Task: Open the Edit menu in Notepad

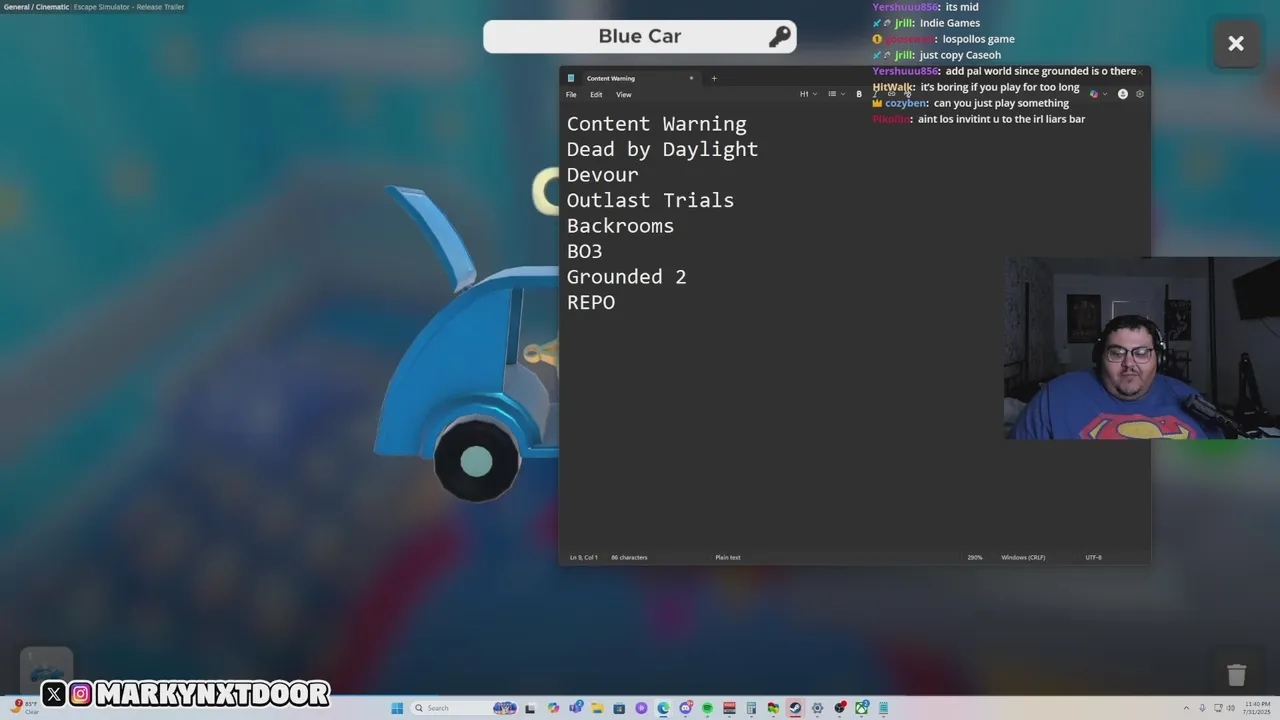Action: [x=596, y=94]
